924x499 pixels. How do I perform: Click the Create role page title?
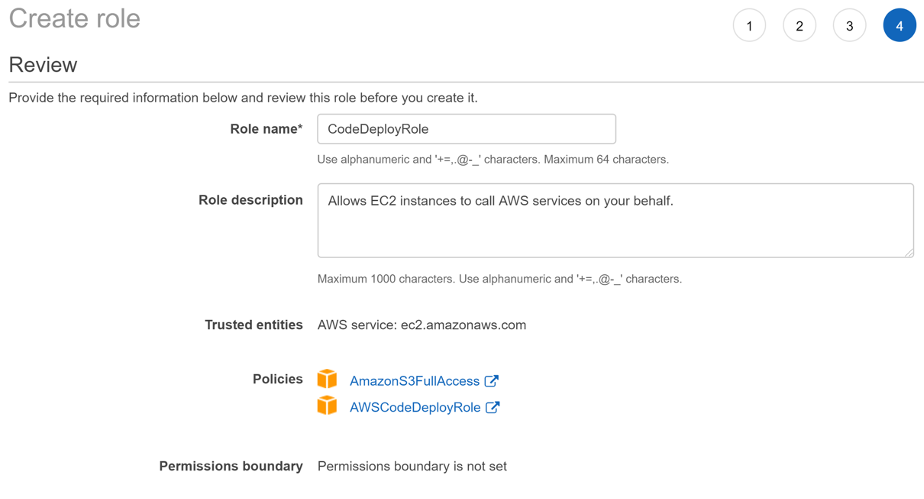pyautogui.click(x=75, y=18)
